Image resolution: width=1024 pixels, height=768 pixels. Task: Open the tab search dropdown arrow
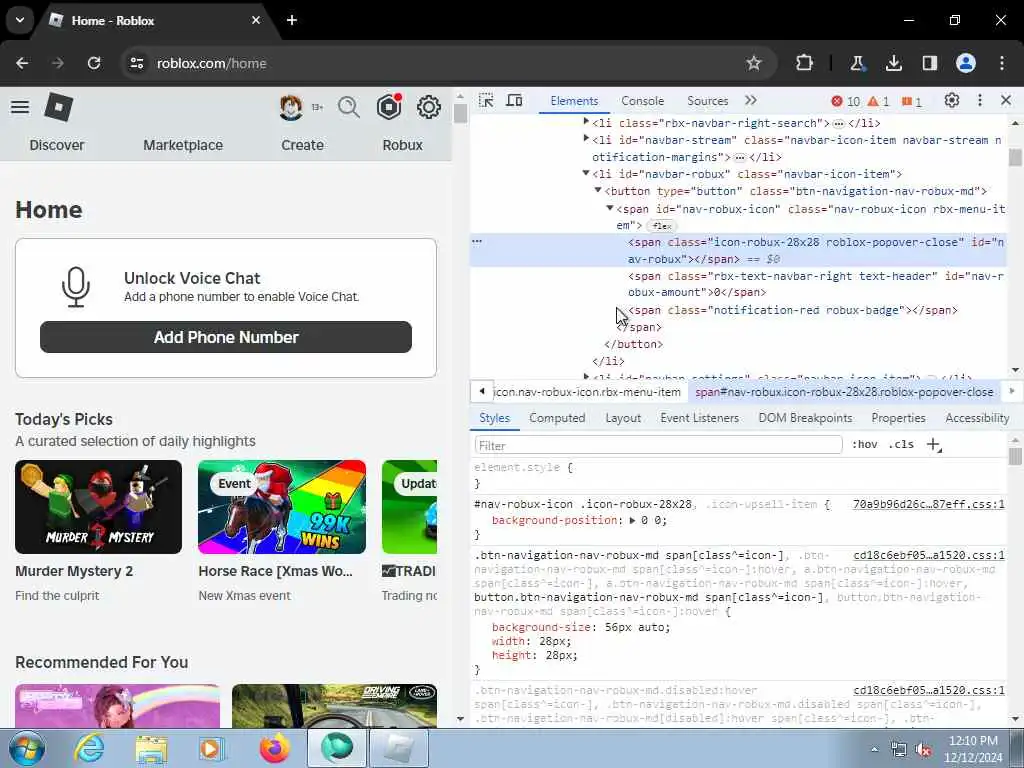(20, 20)
